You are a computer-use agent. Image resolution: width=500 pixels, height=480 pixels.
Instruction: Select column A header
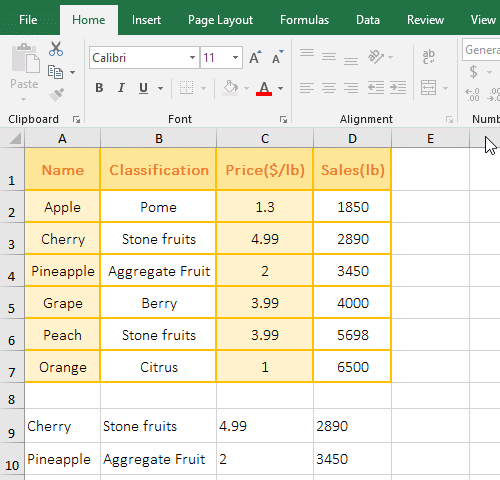point(62,138)
